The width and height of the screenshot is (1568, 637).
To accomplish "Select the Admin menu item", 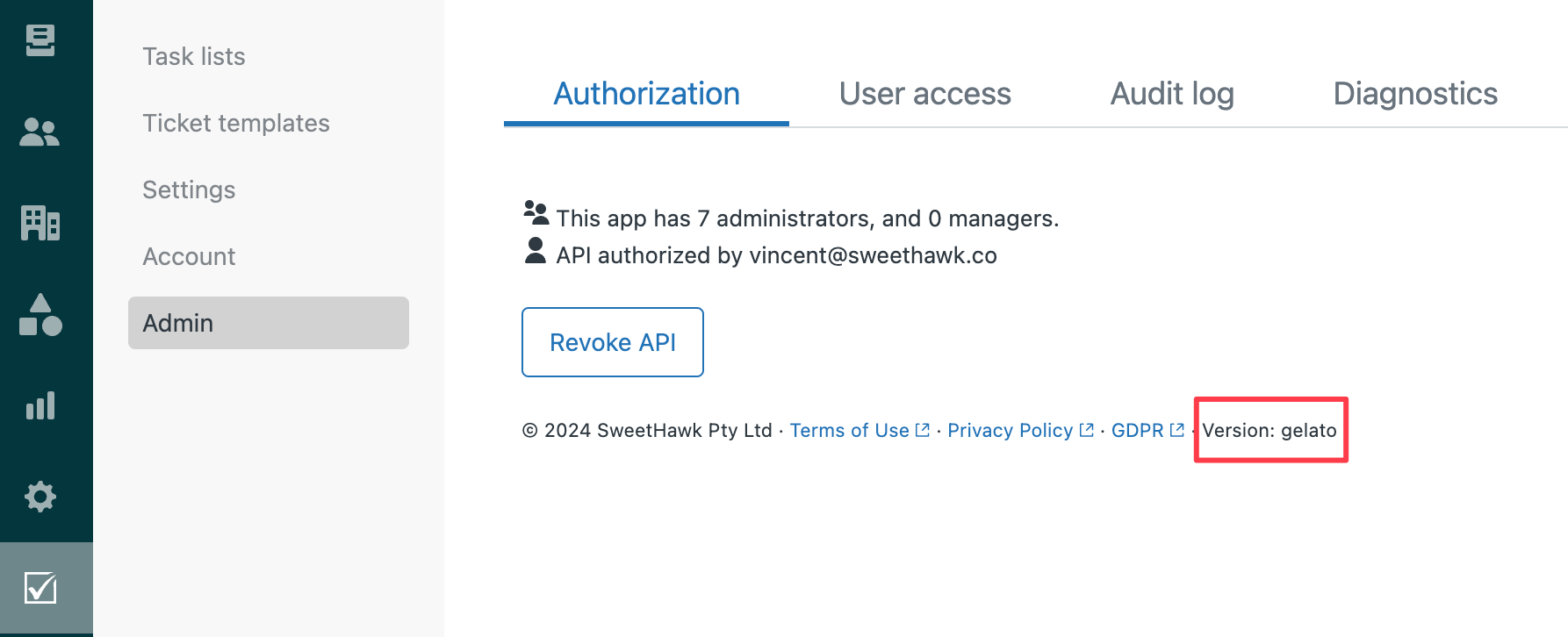I will click(x=269, y=323).
